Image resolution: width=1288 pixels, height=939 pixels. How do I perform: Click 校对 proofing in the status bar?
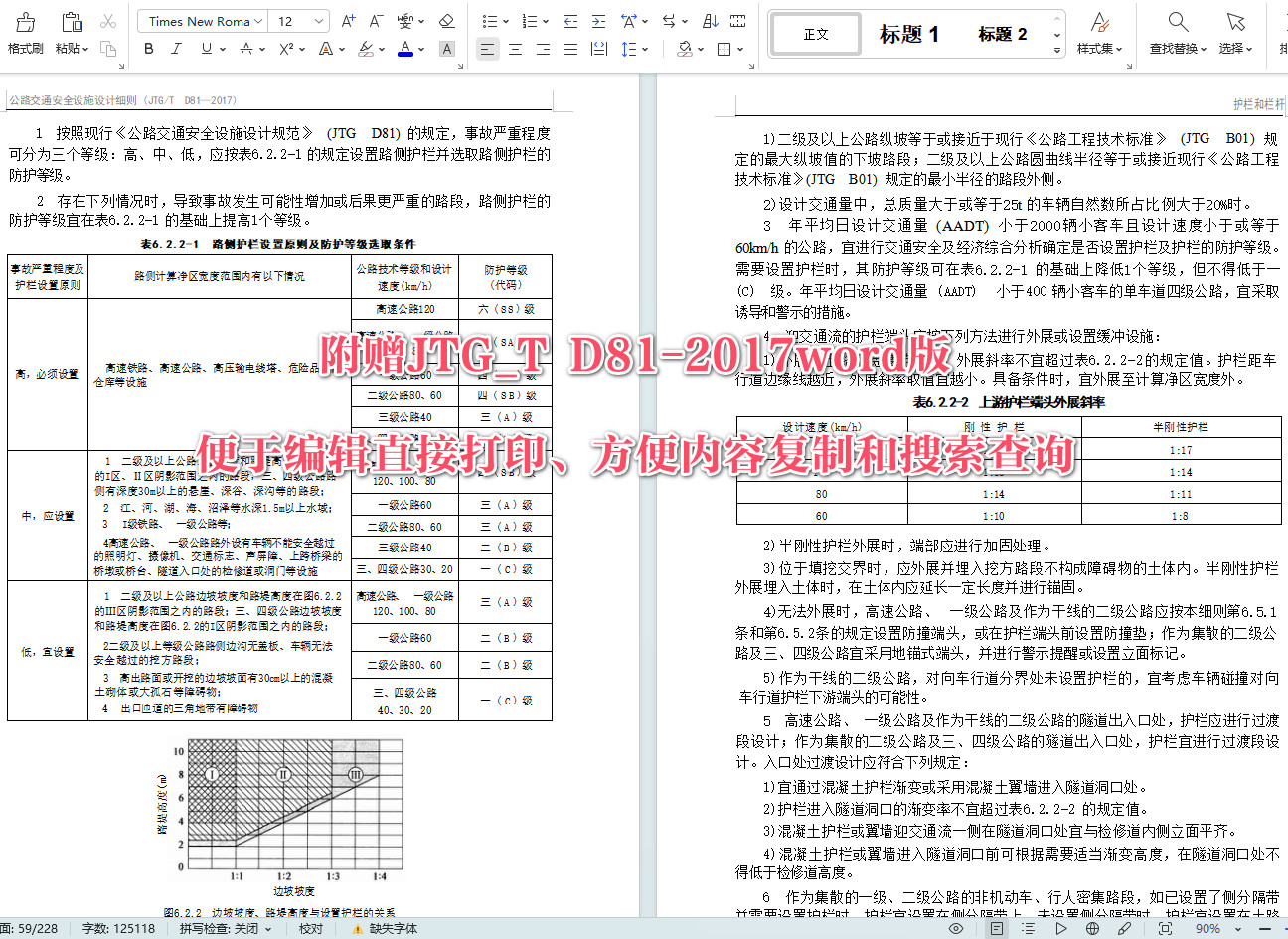(311, 928)
